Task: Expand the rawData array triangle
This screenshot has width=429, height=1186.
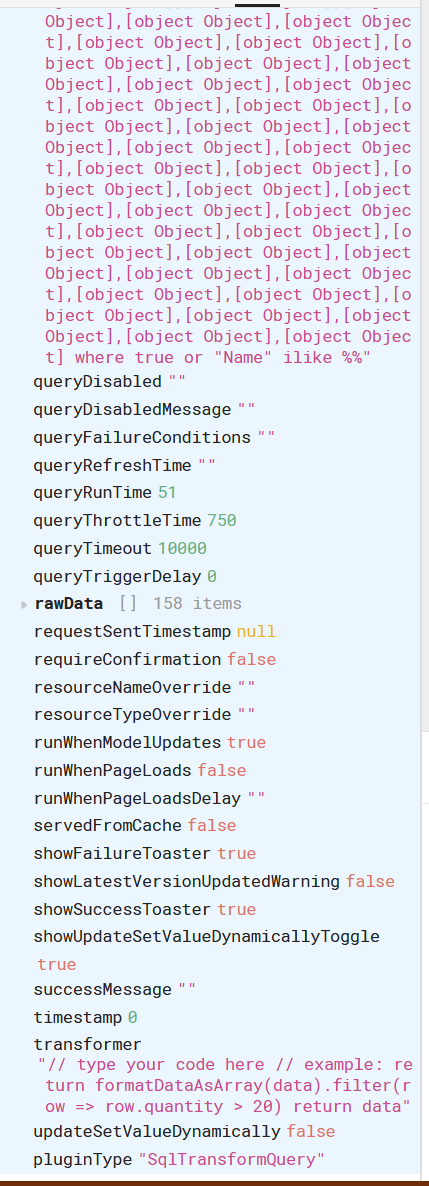Action: pos(25,604)
